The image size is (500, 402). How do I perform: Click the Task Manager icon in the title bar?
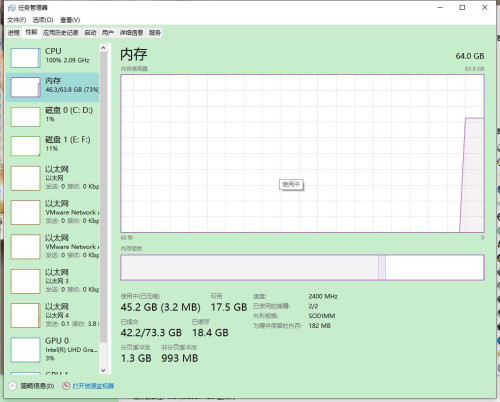(x=12, y=7)
